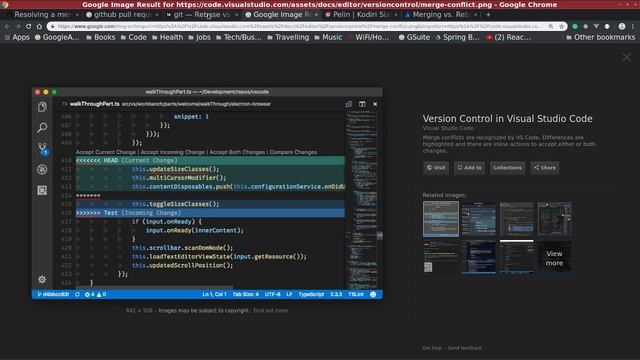The height and width of the screenshot is (360, 640).
Task: Select third related image in bottom row
Action: 517,256
